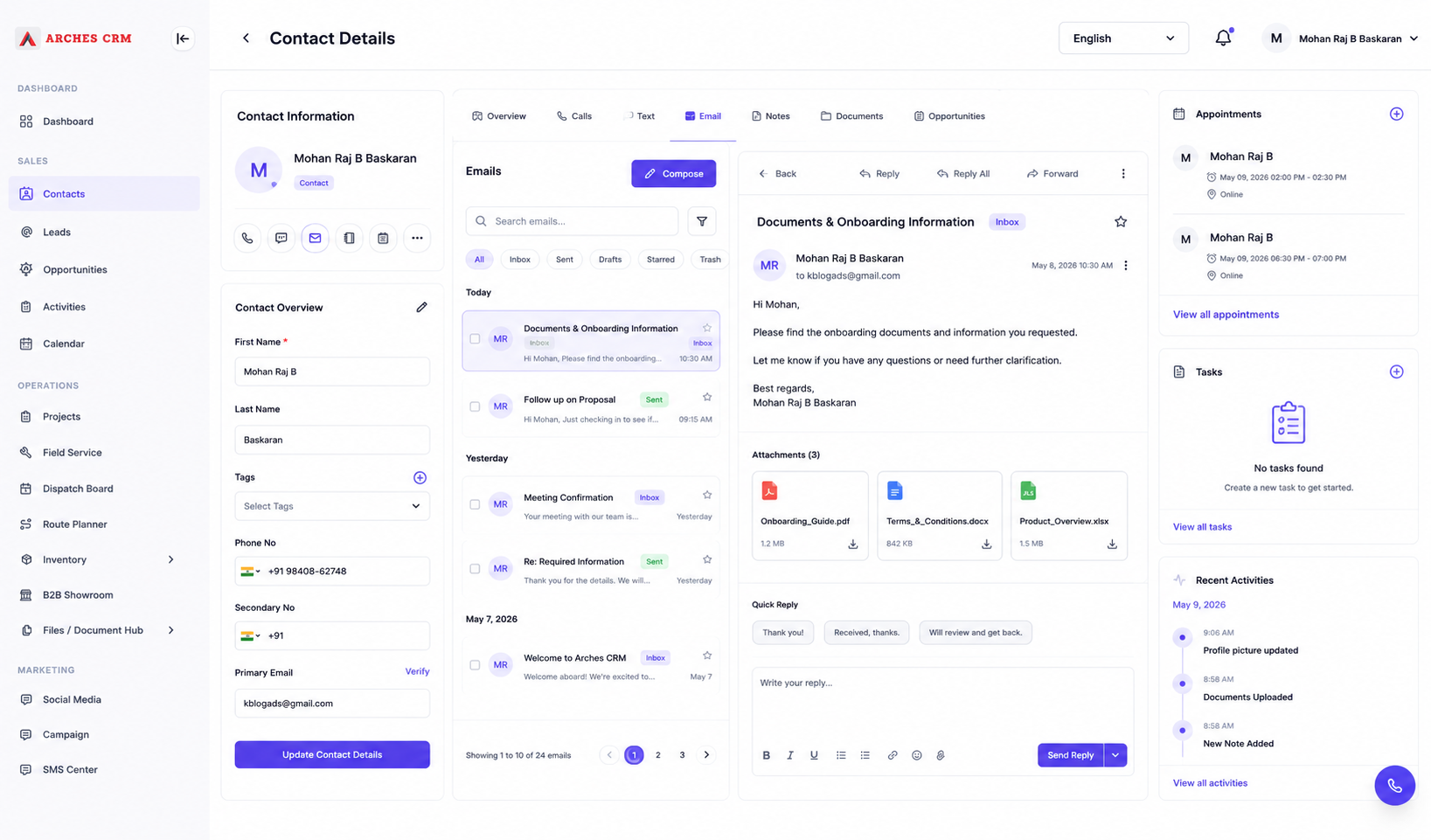Download the Product_Overview.xlsx attachment
The height and width of the screenshot is (840, 1431).
tap(1112, 544)
